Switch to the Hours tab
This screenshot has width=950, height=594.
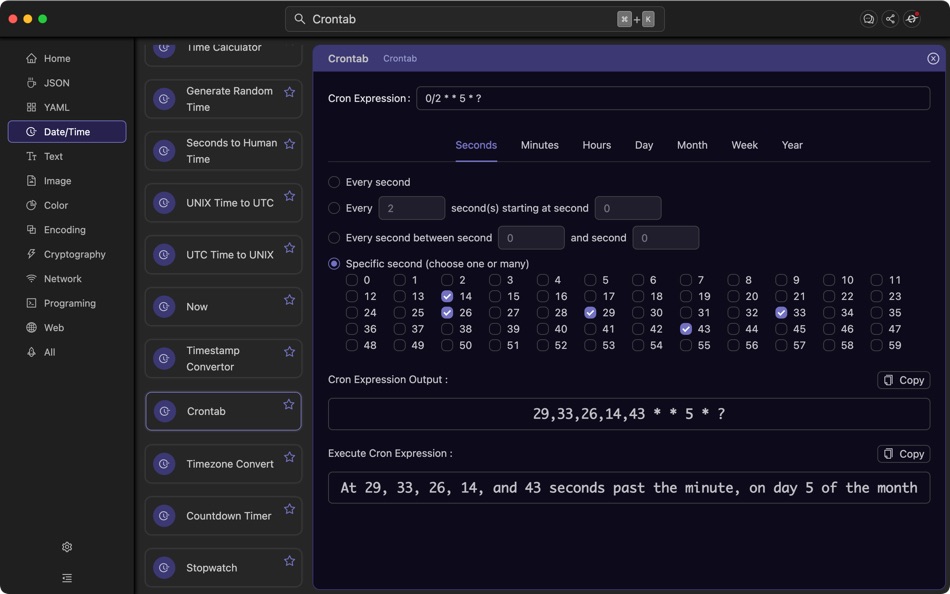pyautogui.click(x=597, y=145)
